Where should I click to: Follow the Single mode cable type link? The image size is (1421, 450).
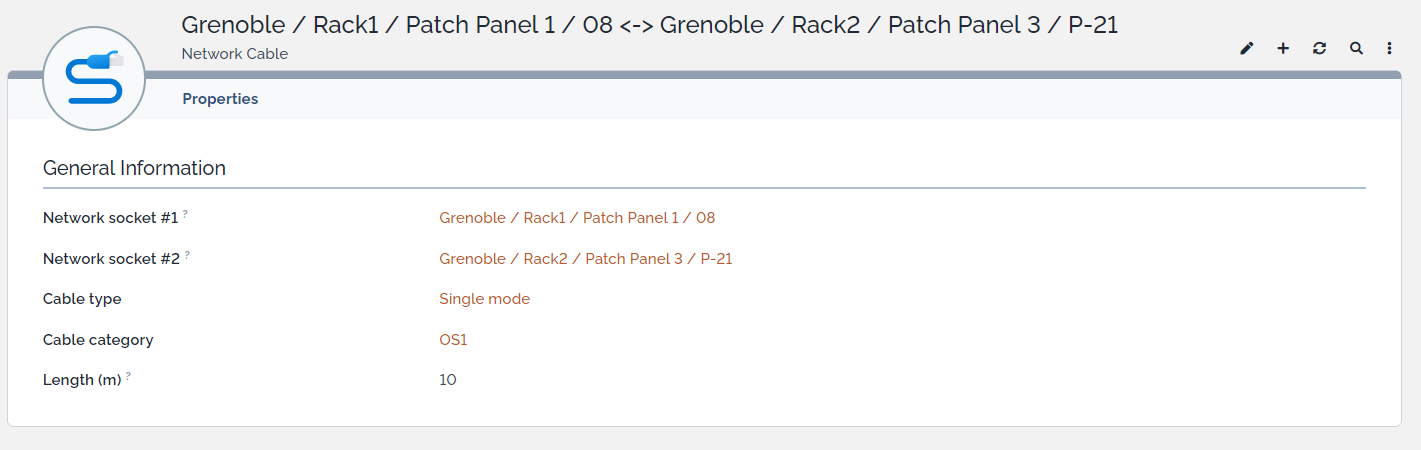[x=484, y=299]
